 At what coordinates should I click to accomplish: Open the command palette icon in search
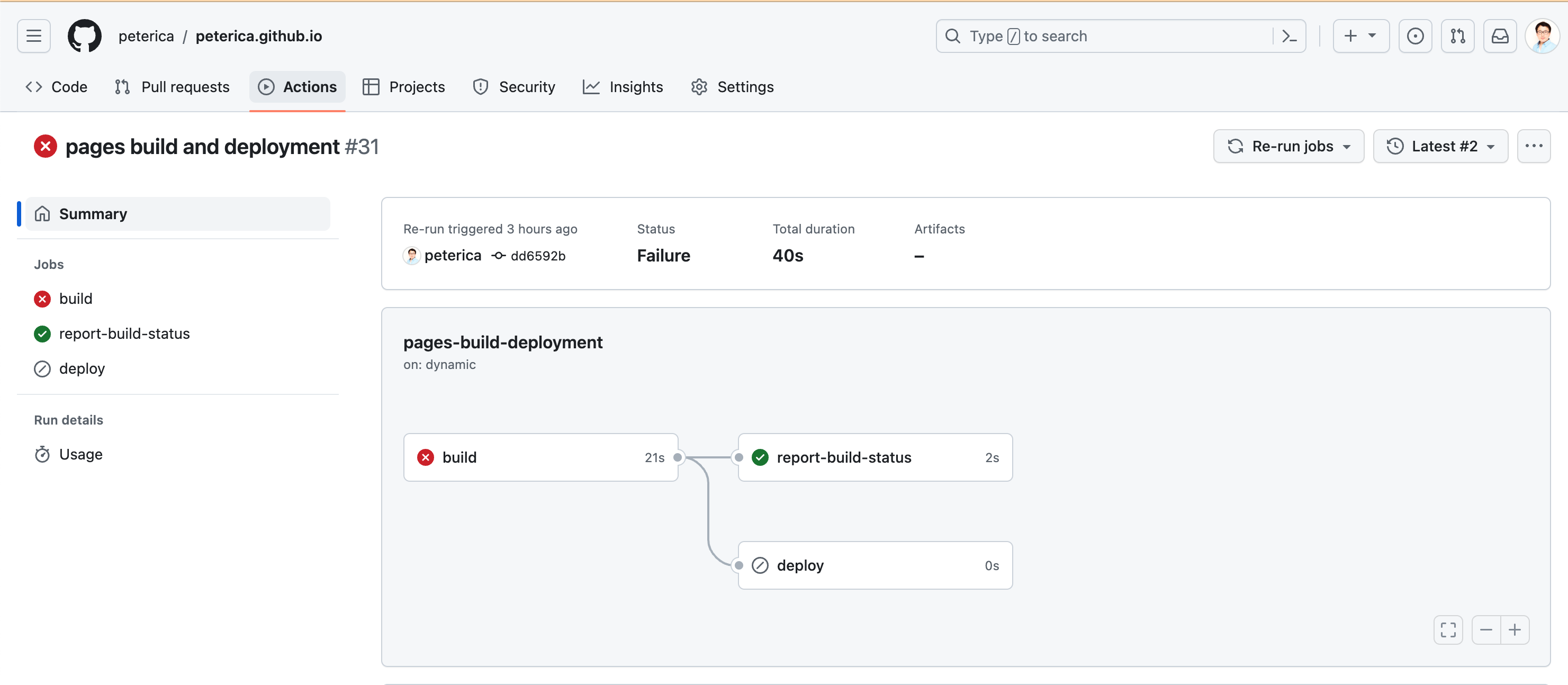coord(1288,36)
